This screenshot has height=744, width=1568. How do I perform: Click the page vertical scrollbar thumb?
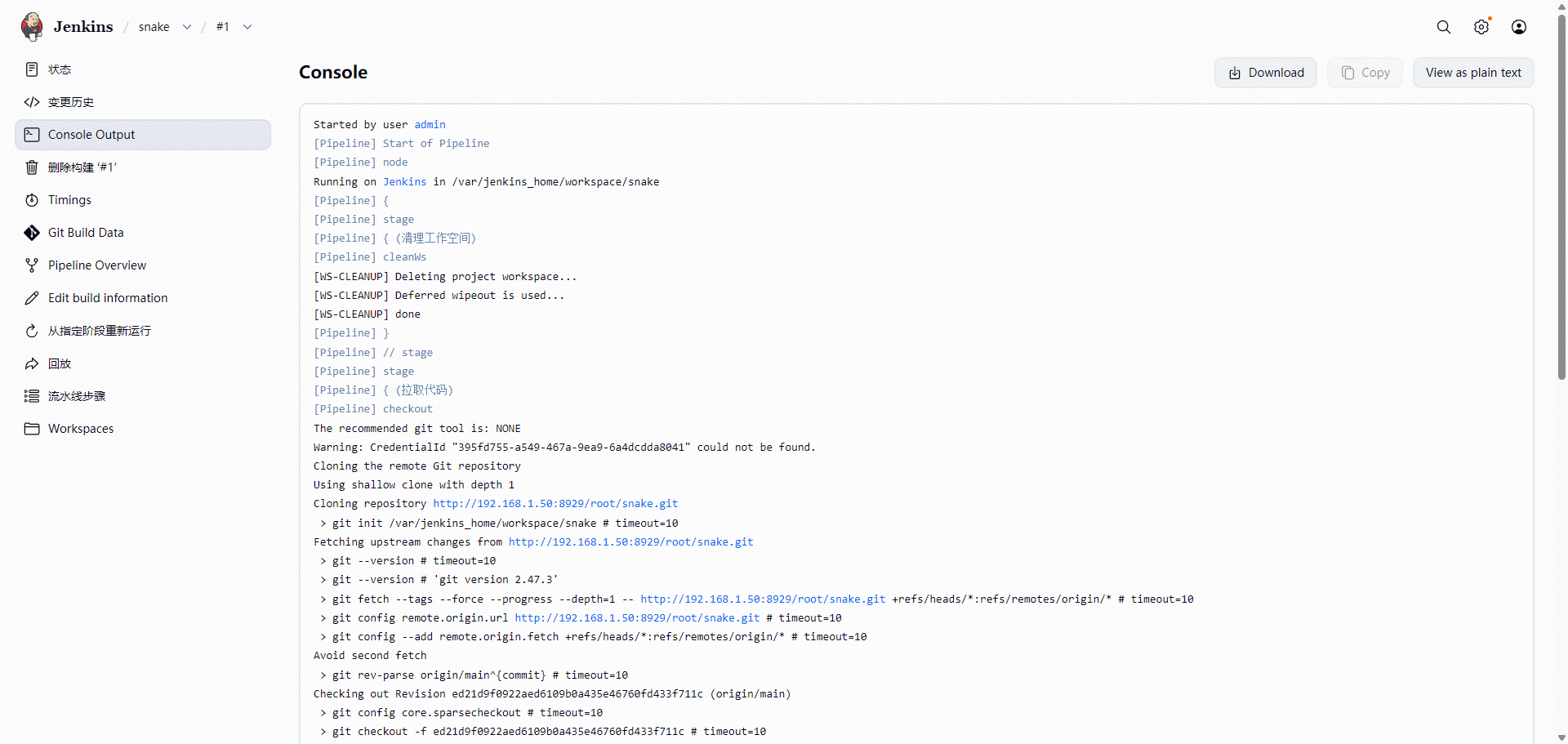1561,196
